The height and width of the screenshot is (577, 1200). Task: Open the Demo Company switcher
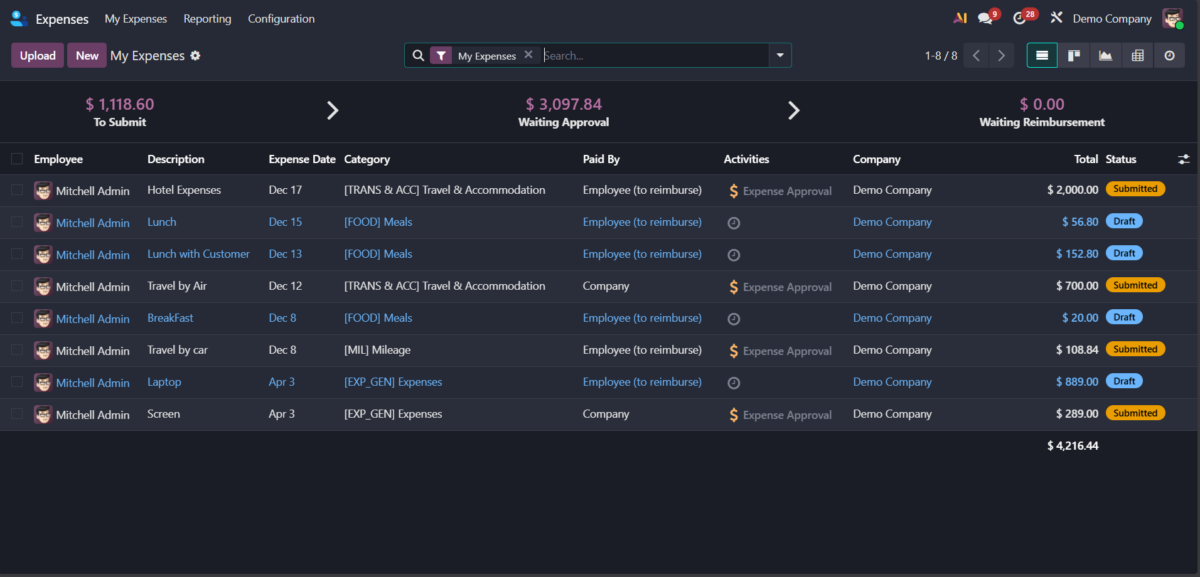click(x=1112, y=19)
